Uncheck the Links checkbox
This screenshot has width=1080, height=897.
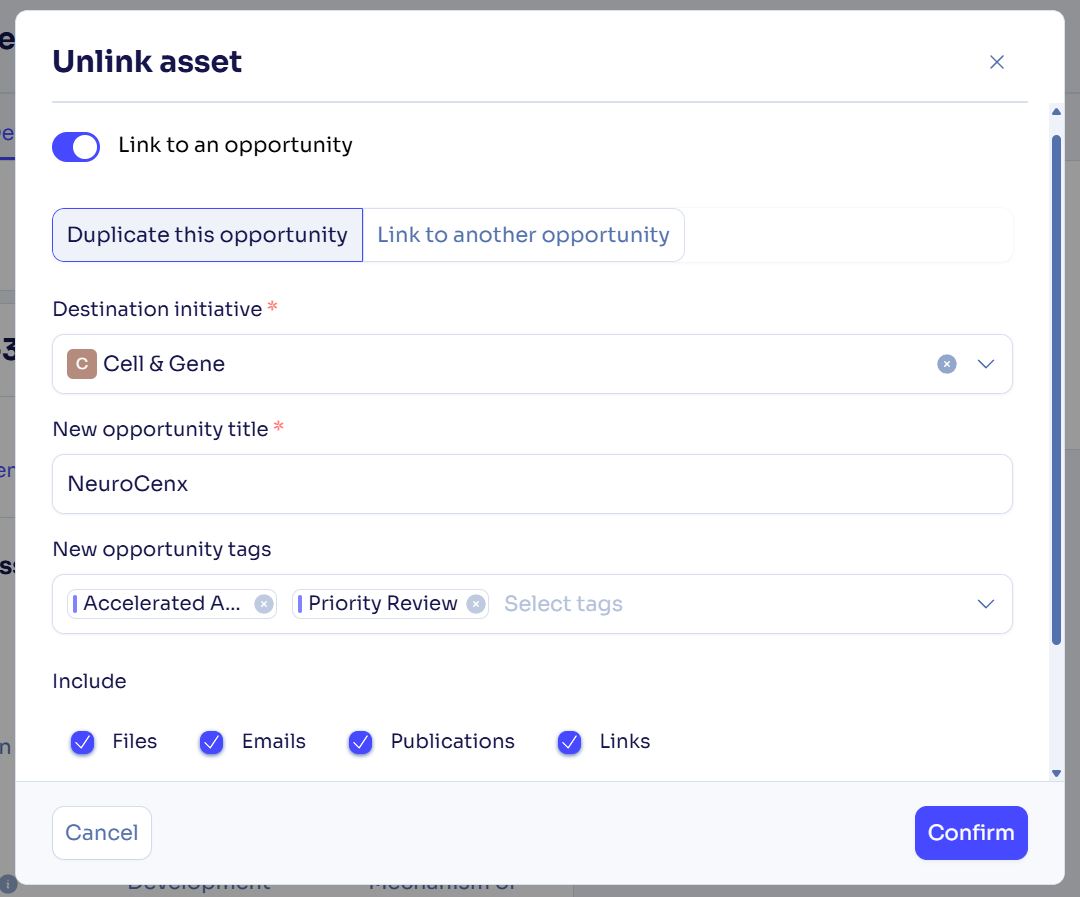(570, 742)
